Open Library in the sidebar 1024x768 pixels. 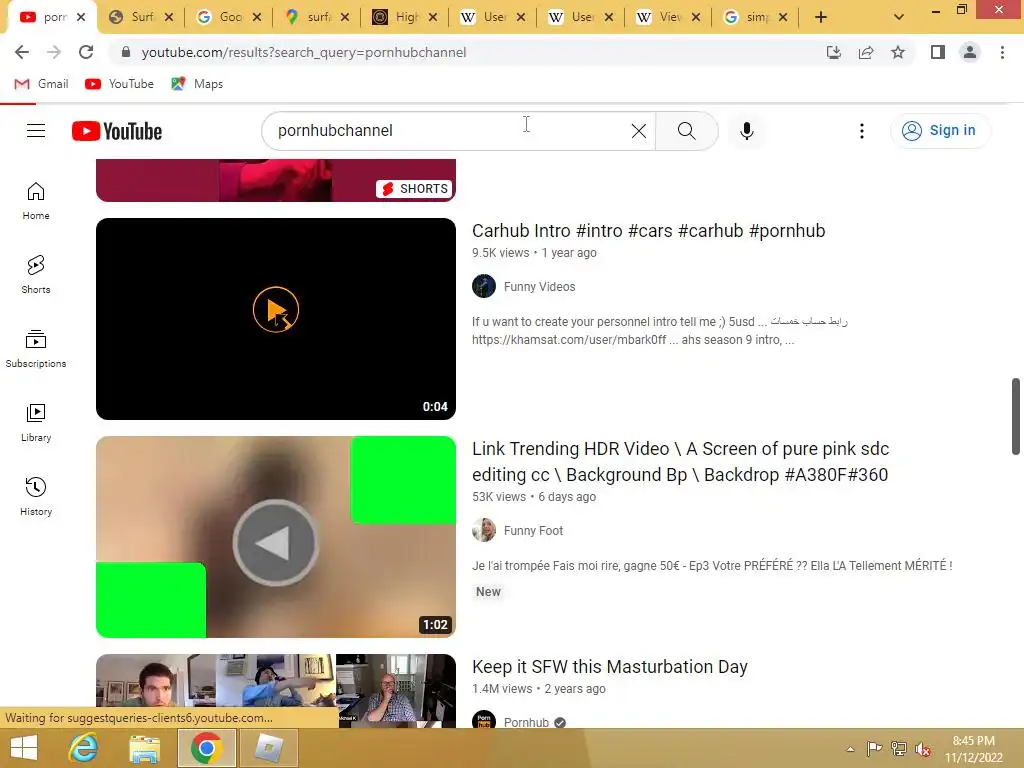36,423
